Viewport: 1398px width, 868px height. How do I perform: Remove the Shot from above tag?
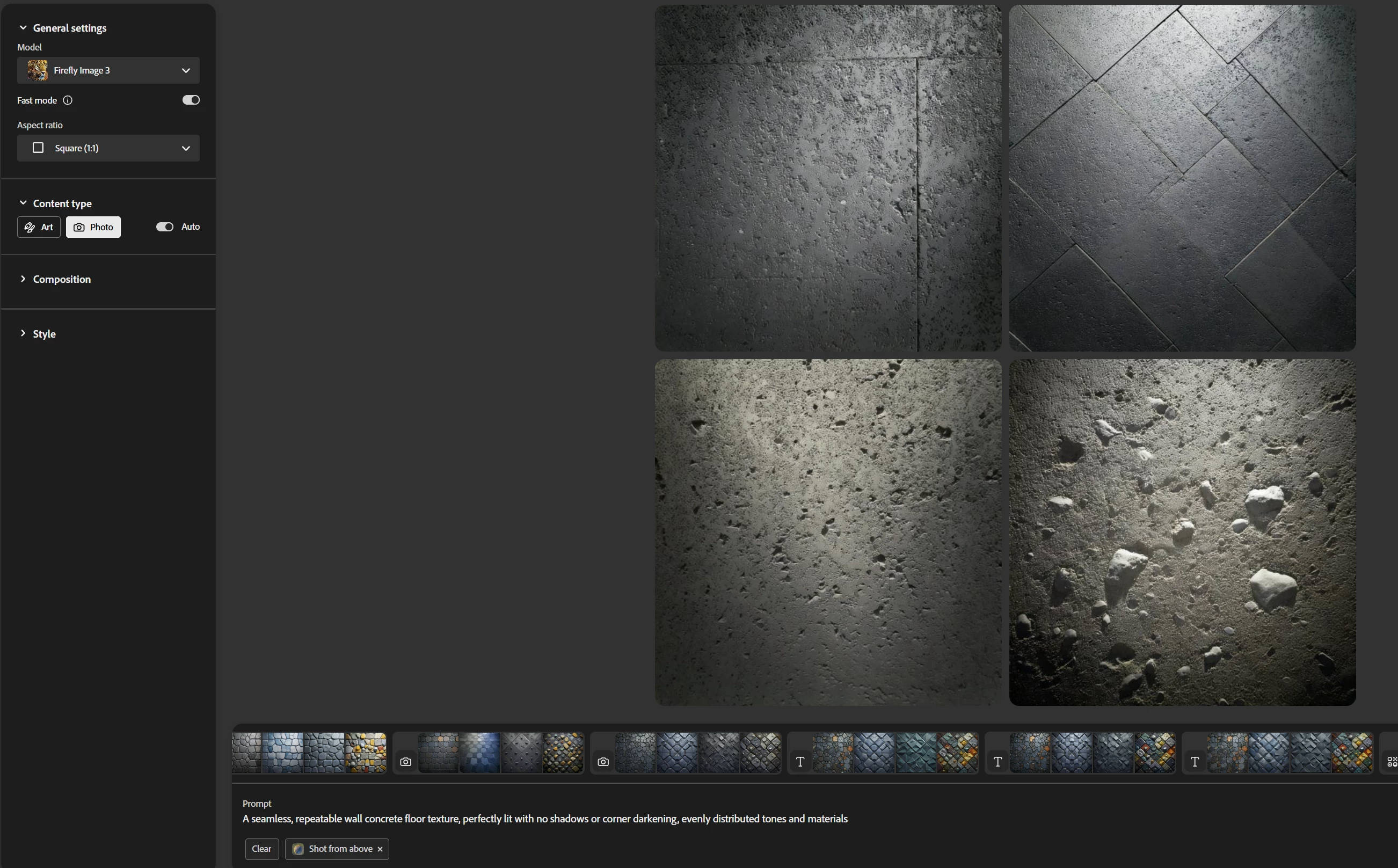380,849
